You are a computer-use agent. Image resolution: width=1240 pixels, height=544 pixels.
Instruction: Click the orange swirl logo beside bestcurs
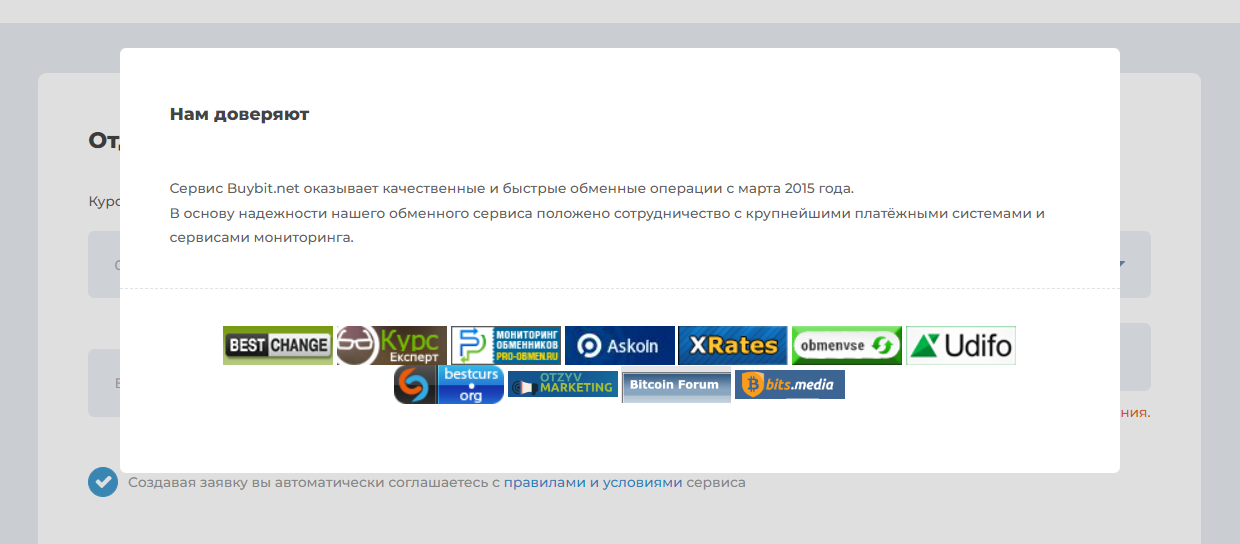pyautogui.click(x=415, y=384)
